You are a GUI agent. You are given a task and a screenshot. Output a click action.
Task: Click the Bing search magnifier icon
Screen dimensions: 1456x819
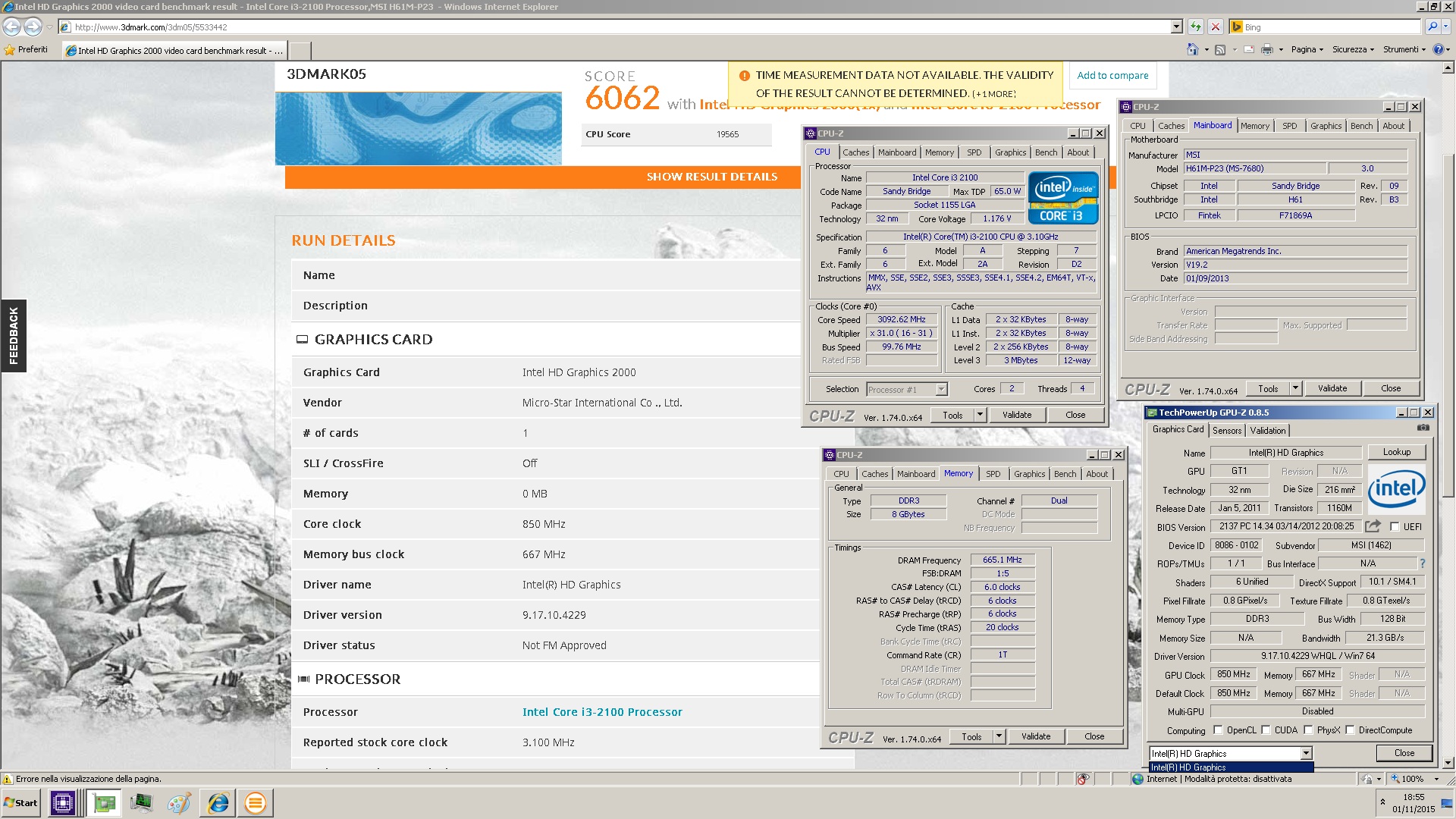(1432, 27)
